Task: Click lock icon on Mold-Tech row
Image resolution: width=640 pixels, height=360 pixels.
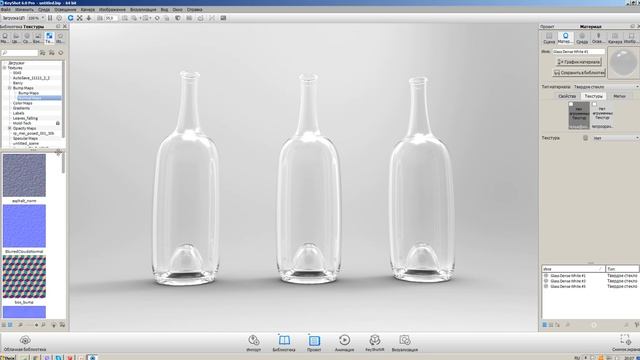Action: pos(58,123)
